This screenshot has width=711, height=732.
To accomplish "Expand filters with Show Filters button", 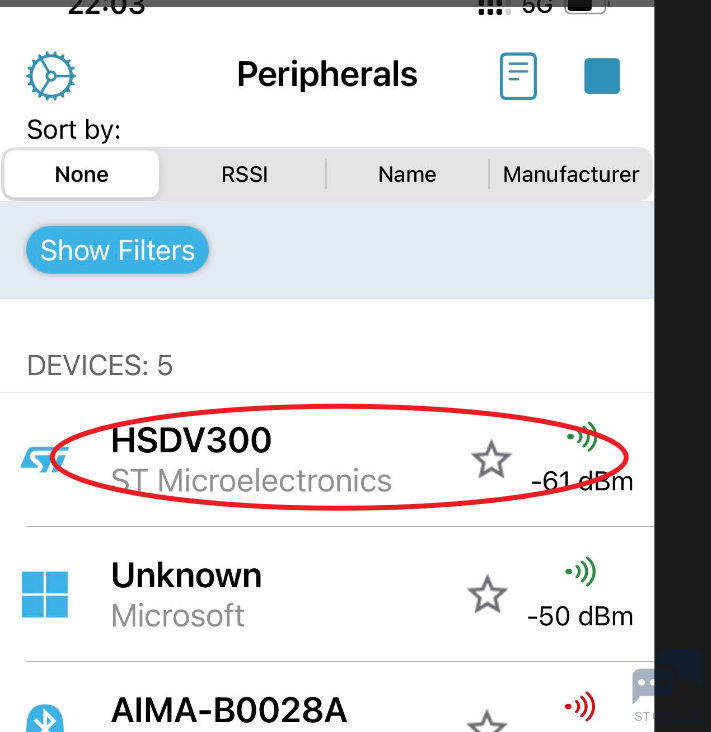I will click(117, 250).
